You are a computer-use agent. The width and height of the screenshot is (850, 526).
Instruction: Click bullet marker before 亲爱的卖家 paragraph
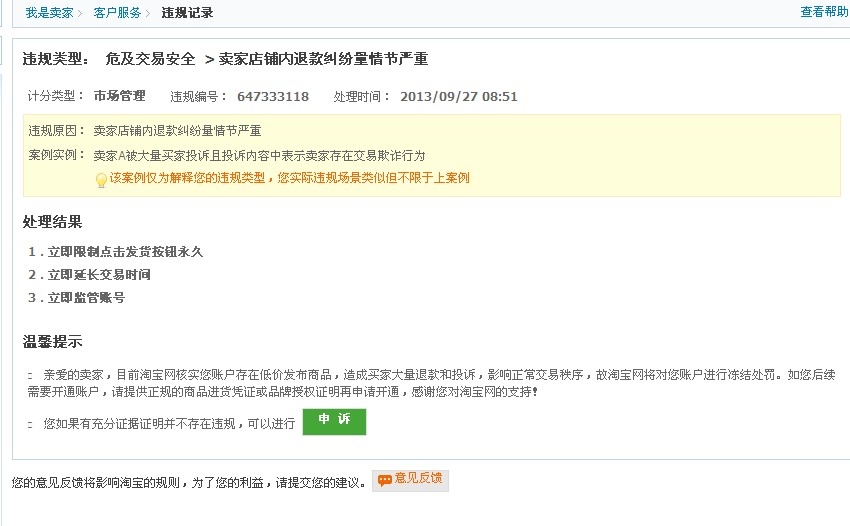point(31,374)
